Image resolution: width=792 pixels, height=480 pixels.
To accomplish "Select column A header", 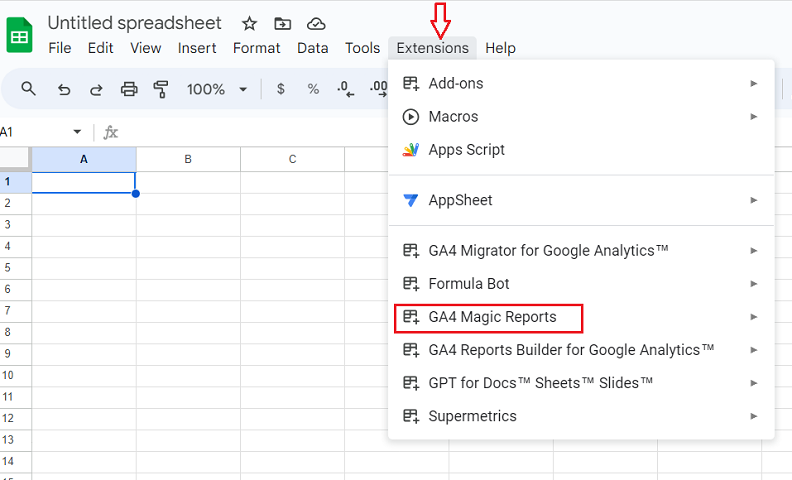I will coord(84,159).
